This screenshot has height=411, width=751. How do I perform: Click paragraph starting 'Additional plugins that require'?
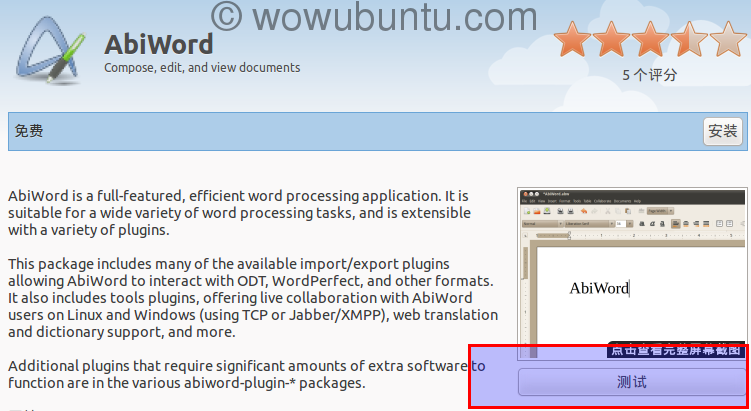tap(247, 374)
